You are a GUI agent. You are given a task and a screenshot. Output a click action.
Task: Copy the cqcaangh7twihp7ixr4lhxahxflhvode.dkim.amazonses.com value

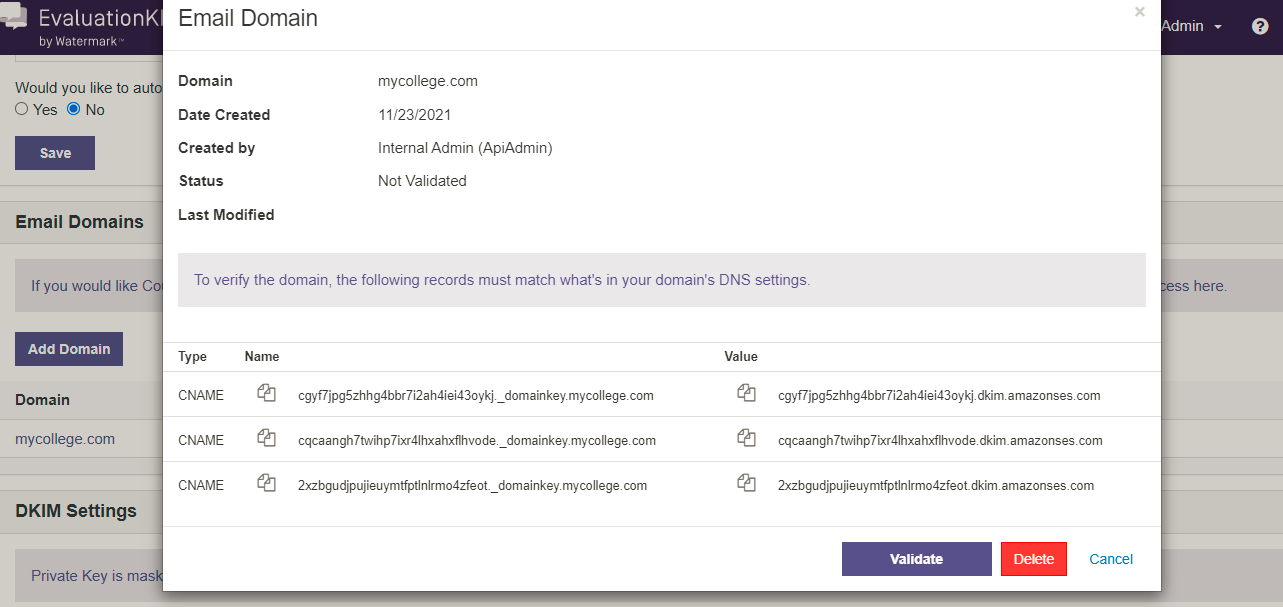point(746,439)
